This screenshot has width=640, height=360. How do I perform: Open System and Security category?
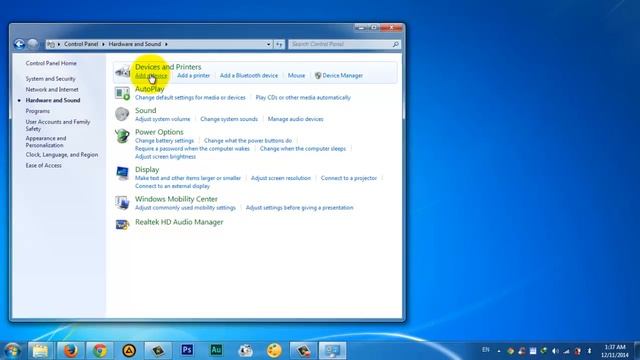[x=51, y=79]
